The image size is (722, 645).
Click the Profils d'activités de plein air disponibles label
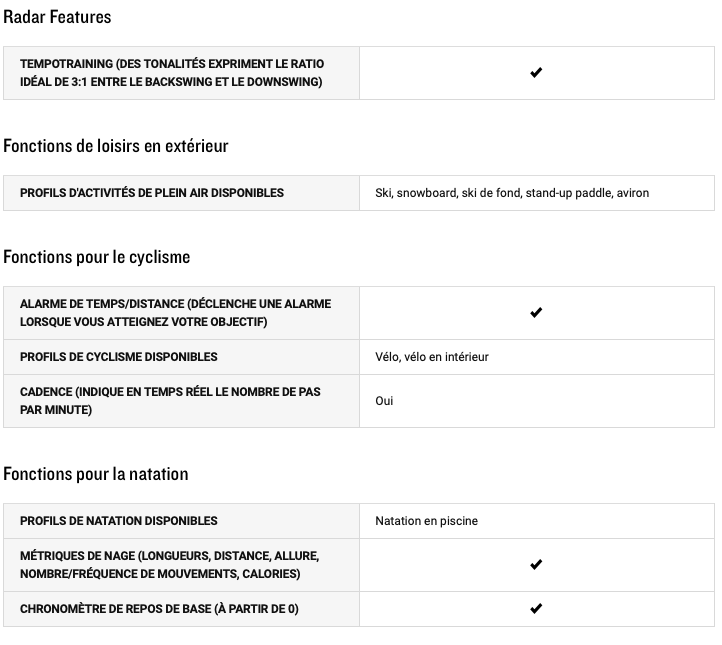point(152,193)
